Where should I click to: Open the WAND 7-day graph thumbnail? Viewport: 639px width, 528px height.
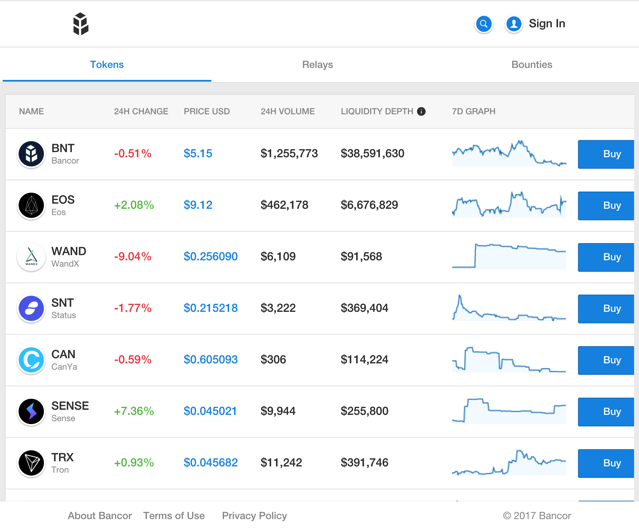(x=509, y=256)
